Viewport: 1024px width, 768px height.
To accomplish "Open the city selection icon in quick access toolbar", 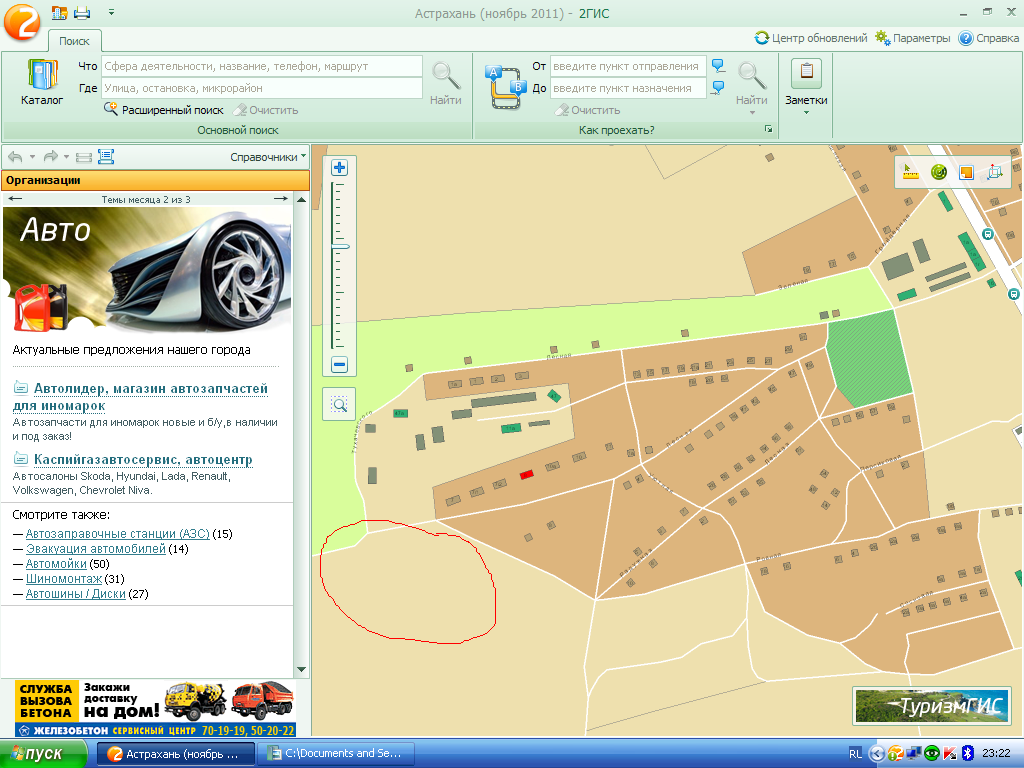I will tap(59, 12).
